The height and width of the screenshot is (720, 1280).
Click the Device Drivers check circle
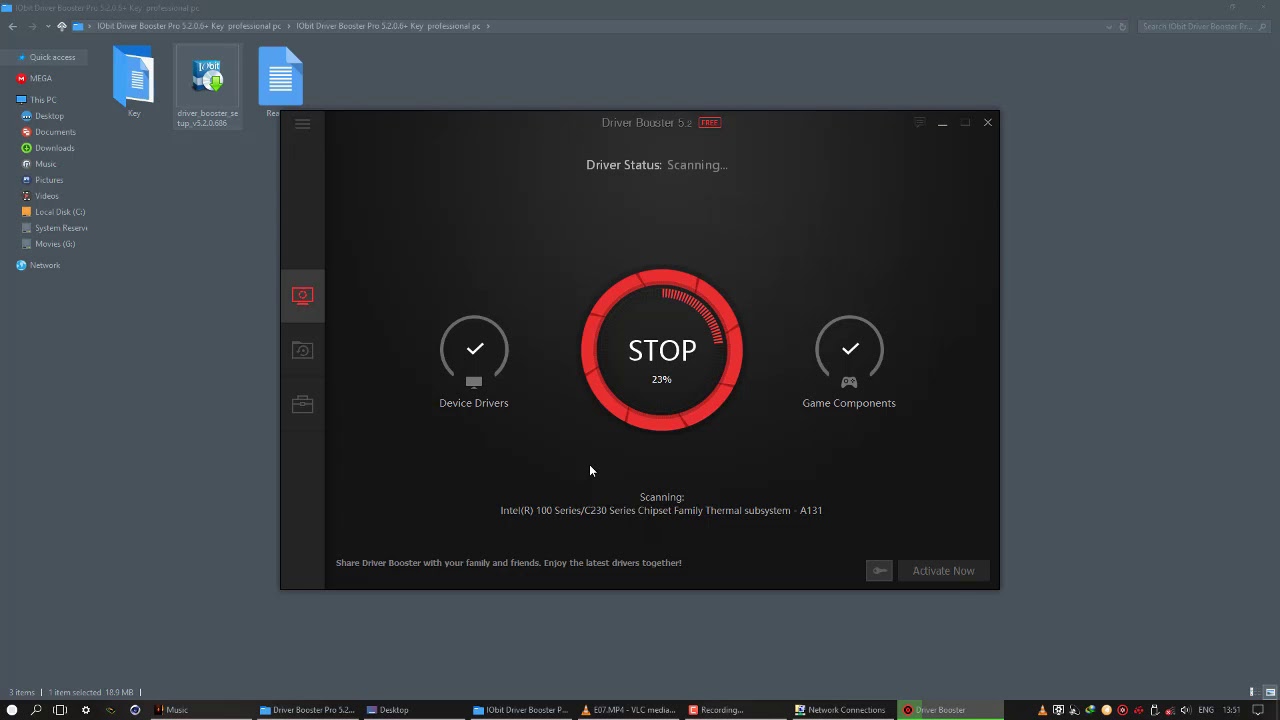(474, 349)
